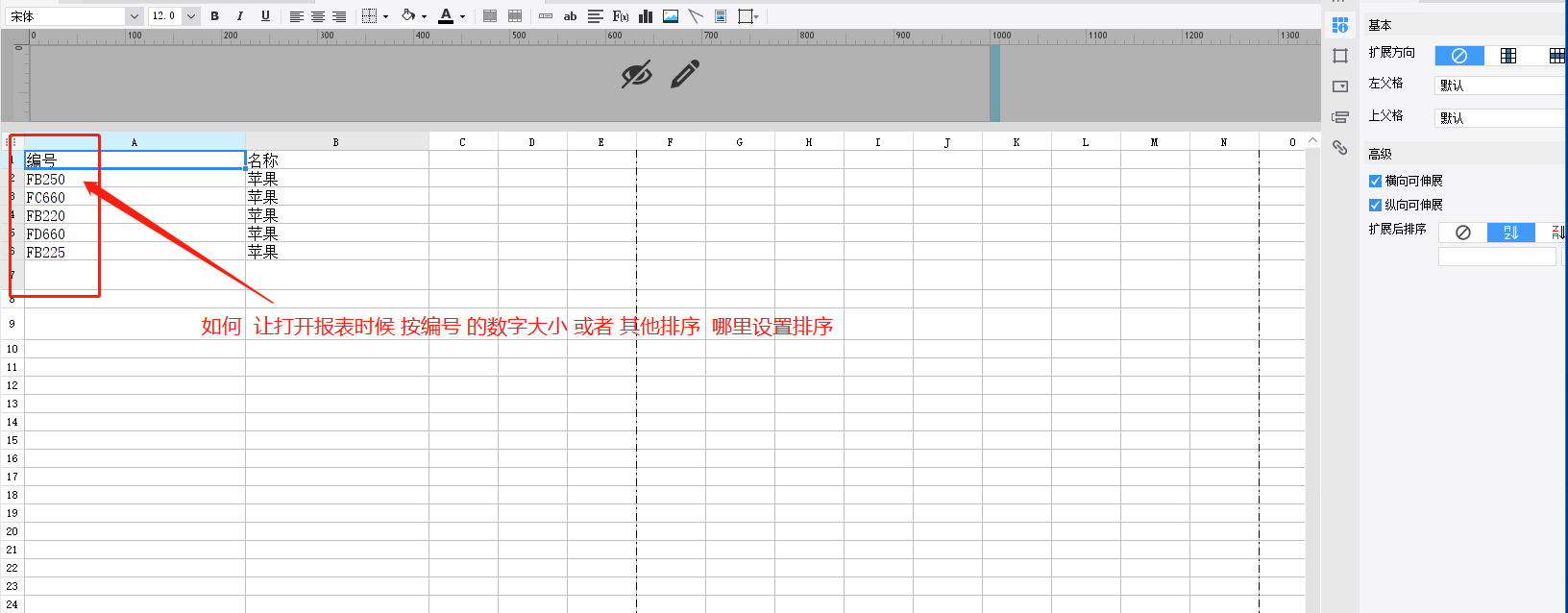This screenshot has height=613, width=1568.
Task: Insert an image using the picture icon
Action: pyautogui.click(x=671, y=16)
